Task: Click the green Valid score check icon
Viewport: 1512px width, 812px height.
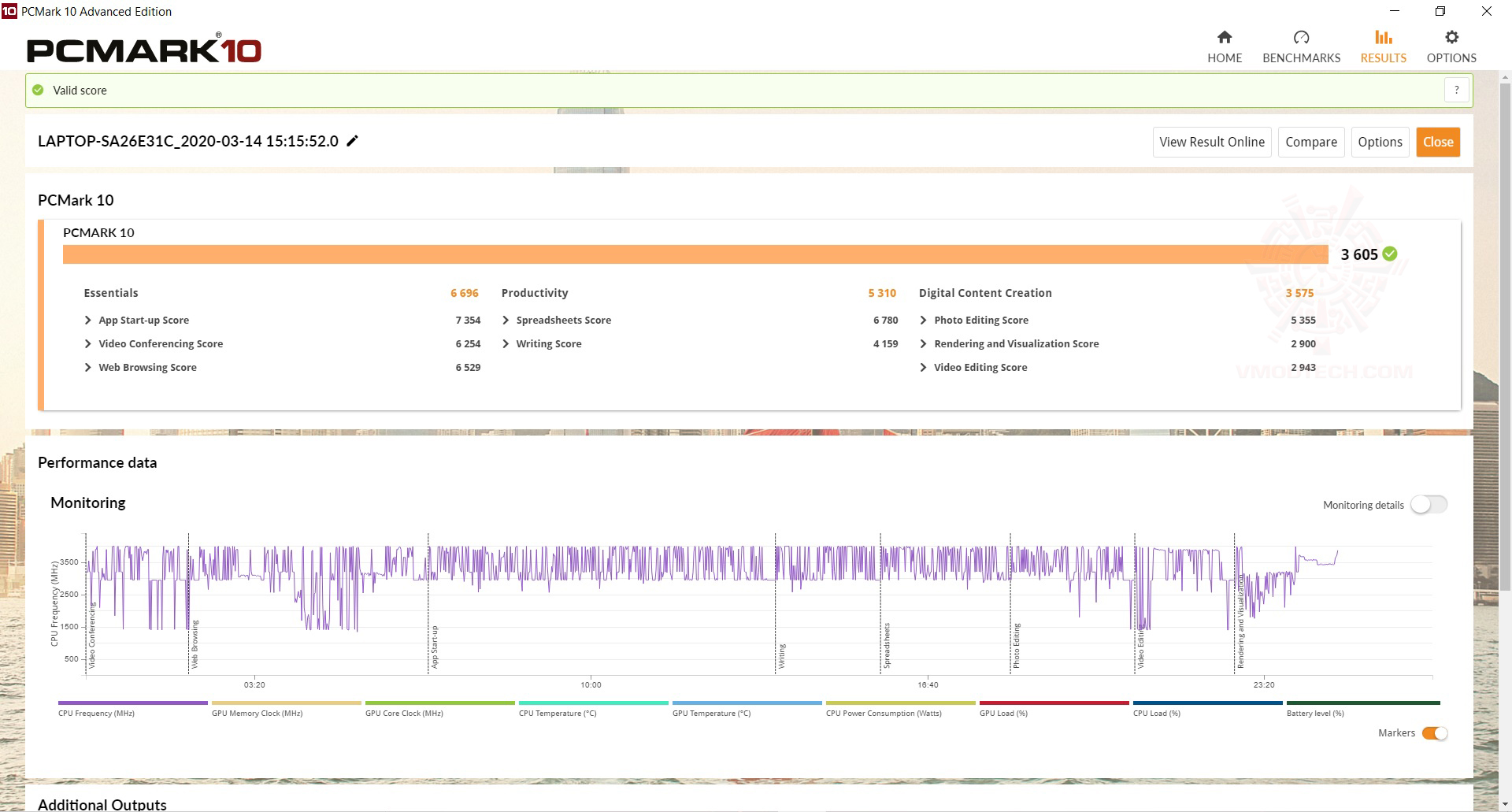Action: (38, 90)
